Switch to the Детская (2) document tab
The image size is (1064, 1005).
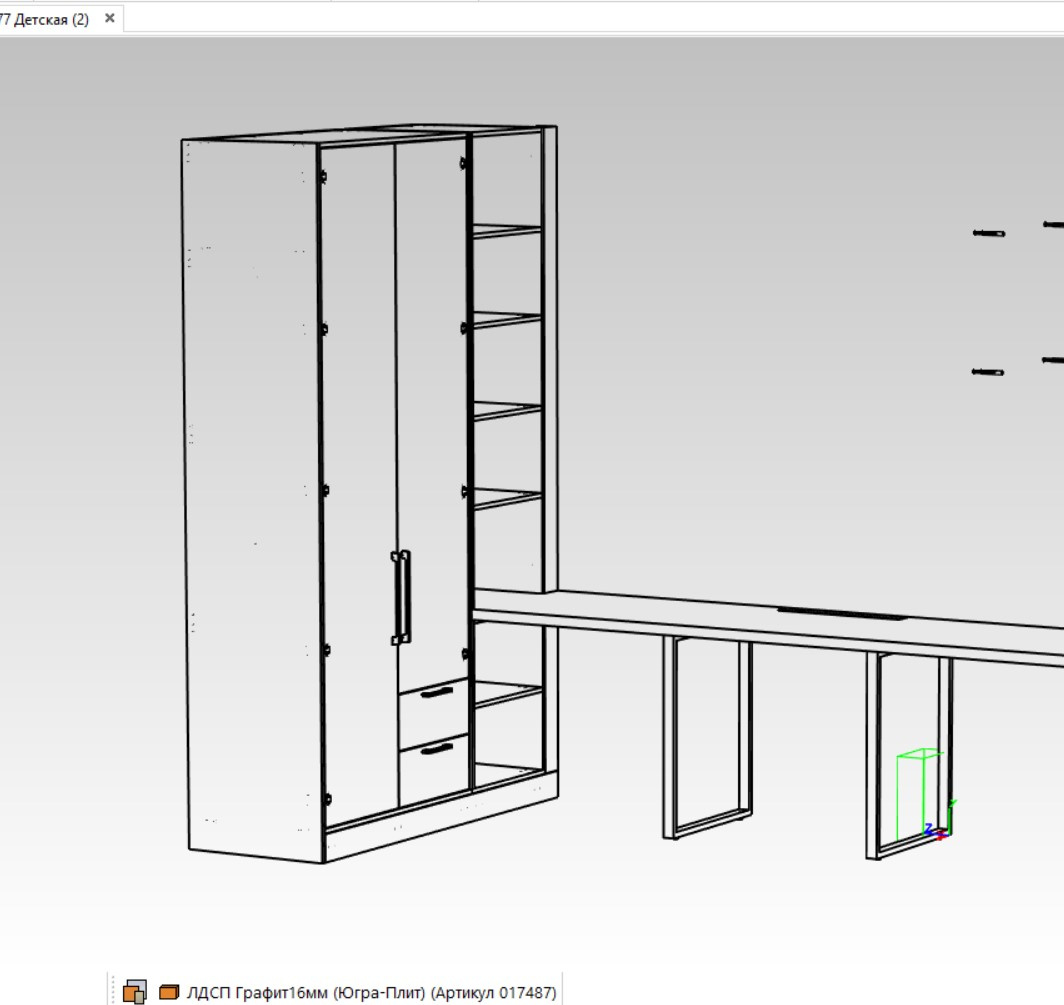pos(45,19)
